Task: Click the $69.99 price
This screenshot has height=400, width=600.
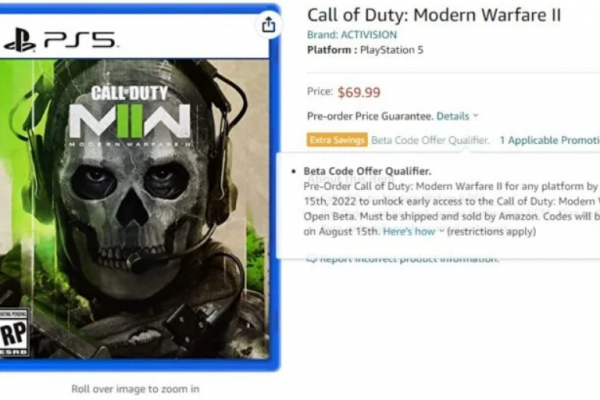Action: pyautogui.click(x=359, y=92)
